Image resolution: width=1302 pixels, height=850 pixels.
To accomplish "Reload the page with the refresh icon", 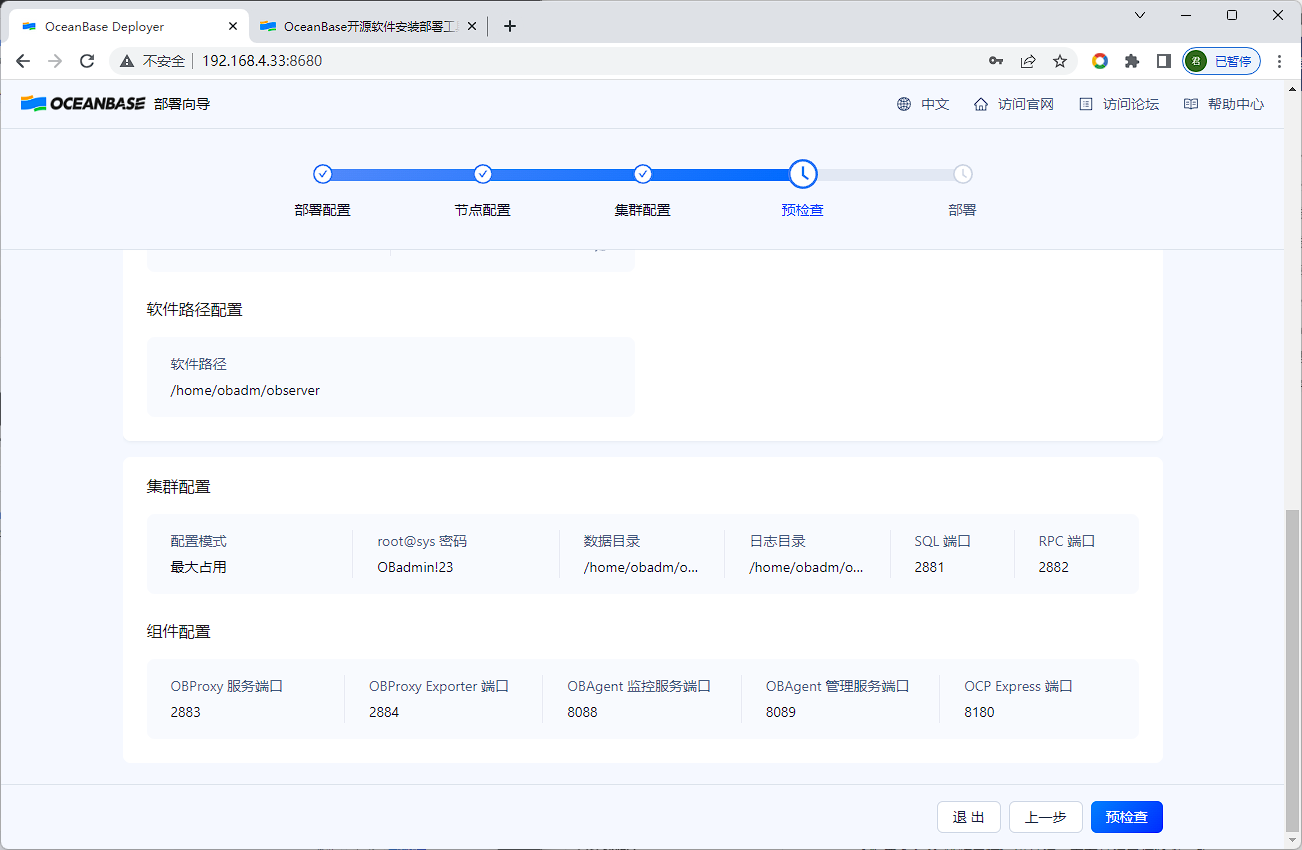I will pos(87,61).
